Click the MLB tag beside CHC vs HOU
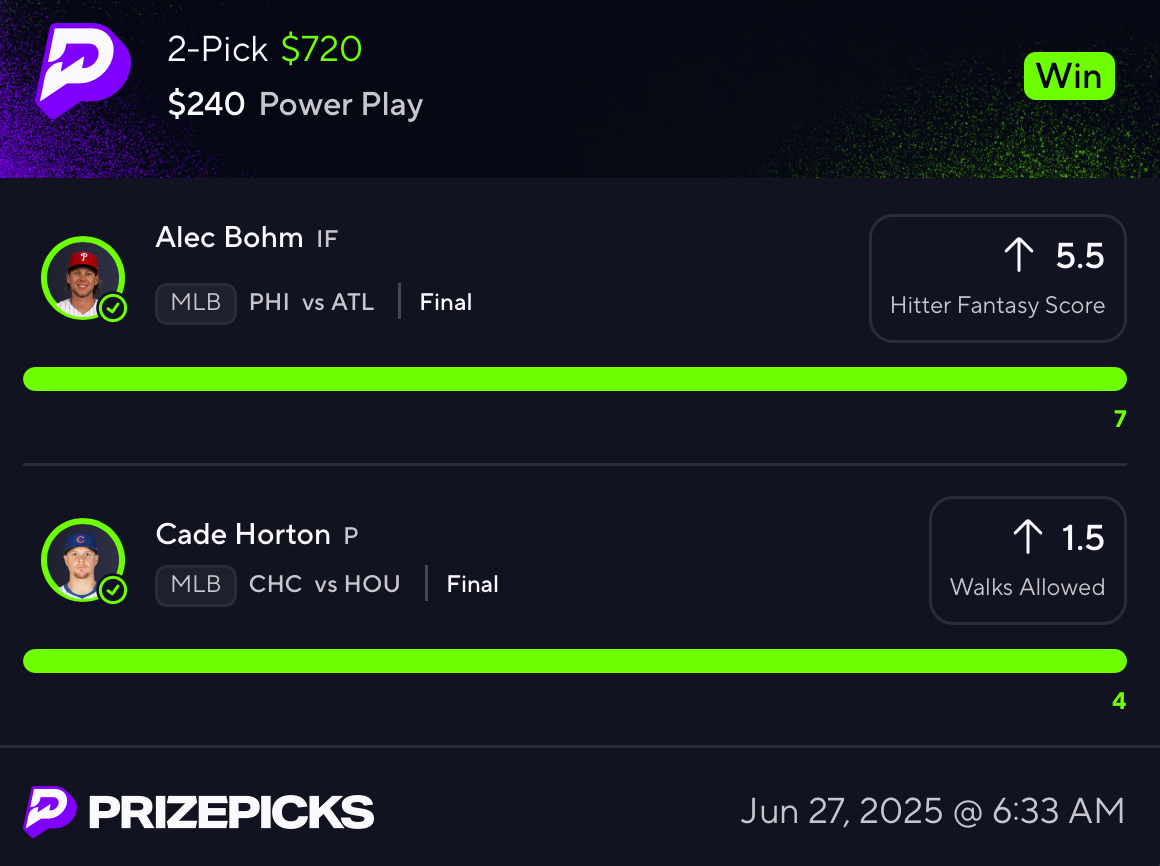1160x866 pixels. pyautogui.click(x=196, y=584)
